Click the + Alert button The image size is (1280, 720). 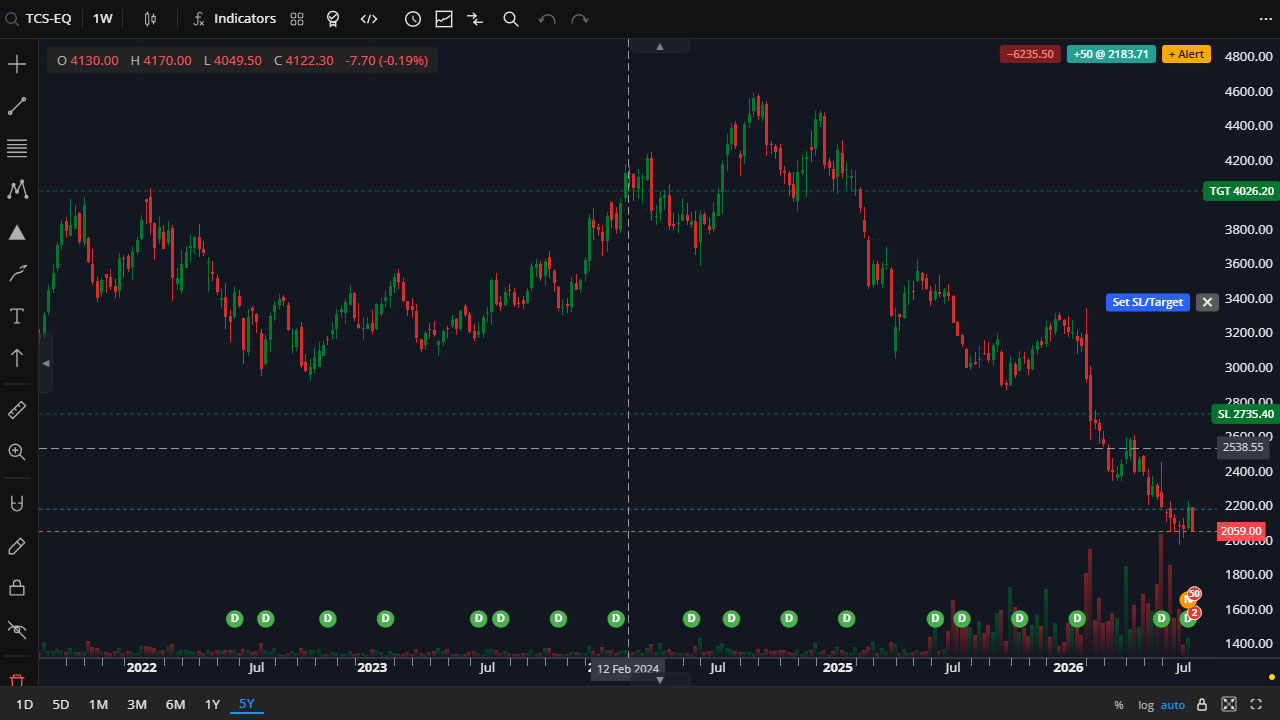click(x=1186, y=54)
